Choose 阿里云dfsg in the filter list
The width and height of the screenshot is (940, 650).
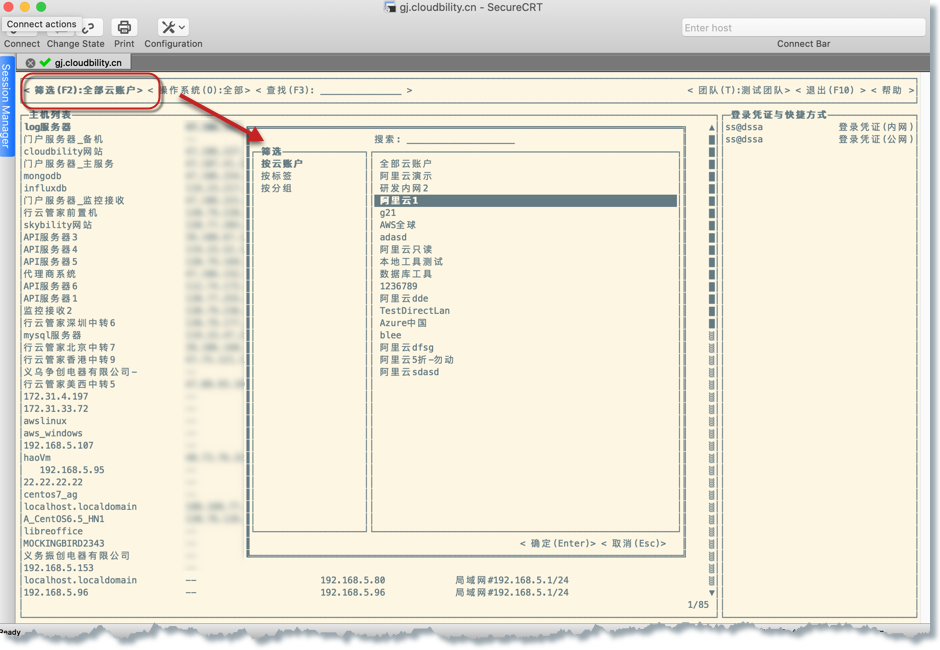[x=406, y=348]
